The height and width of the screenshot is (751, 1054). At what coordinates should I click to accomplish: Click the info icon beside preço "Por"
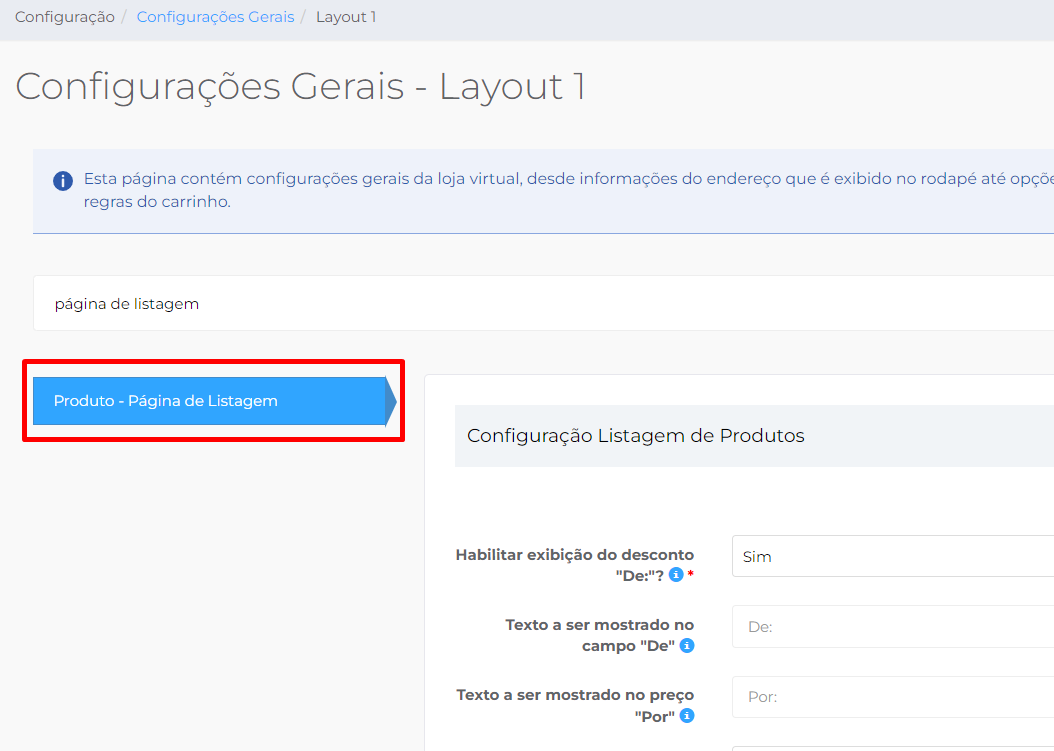[x=687, y=715]
